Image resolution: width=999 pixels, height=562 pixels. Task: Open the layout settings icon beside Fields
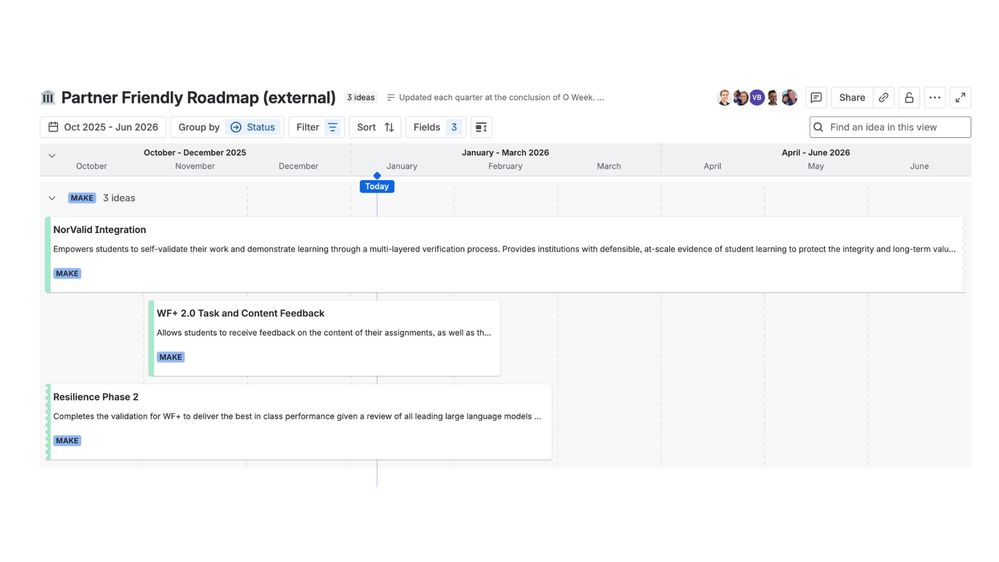[x=481, y=127]
